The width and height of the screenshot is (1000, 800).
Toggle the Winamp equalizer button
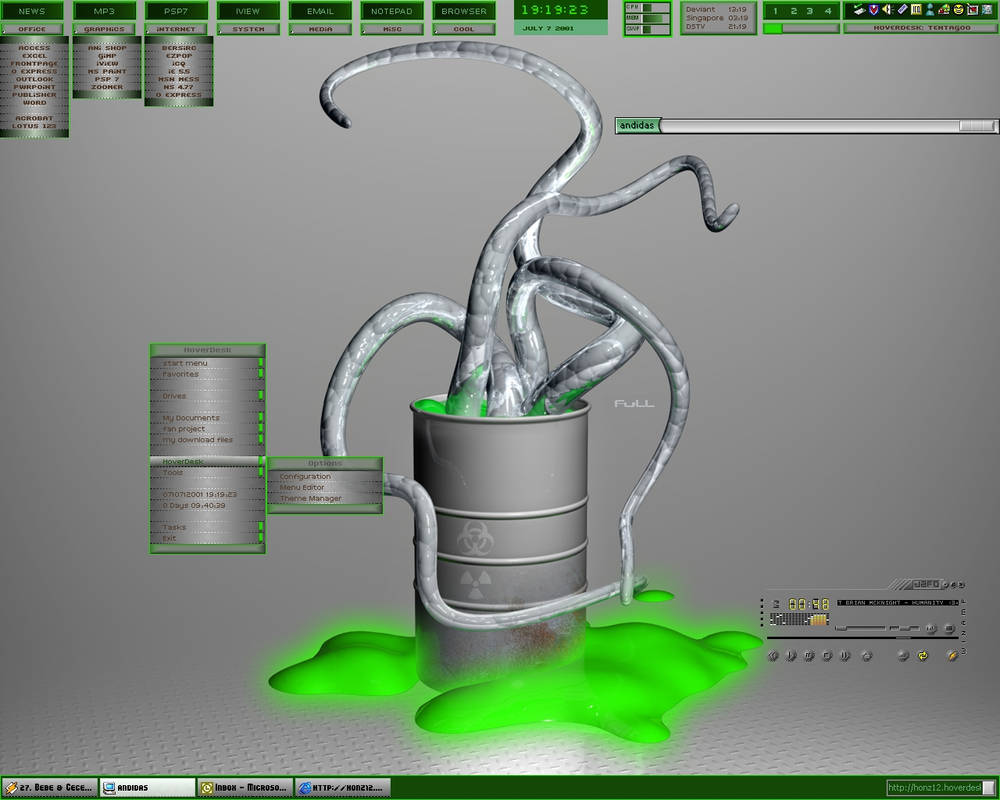pos(931,628)
